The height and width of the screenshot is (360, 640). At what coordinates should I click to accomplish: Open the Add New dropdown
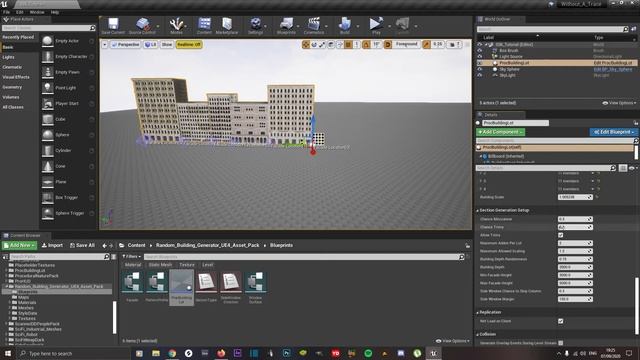pyautogui.click(x=19, y=245)
